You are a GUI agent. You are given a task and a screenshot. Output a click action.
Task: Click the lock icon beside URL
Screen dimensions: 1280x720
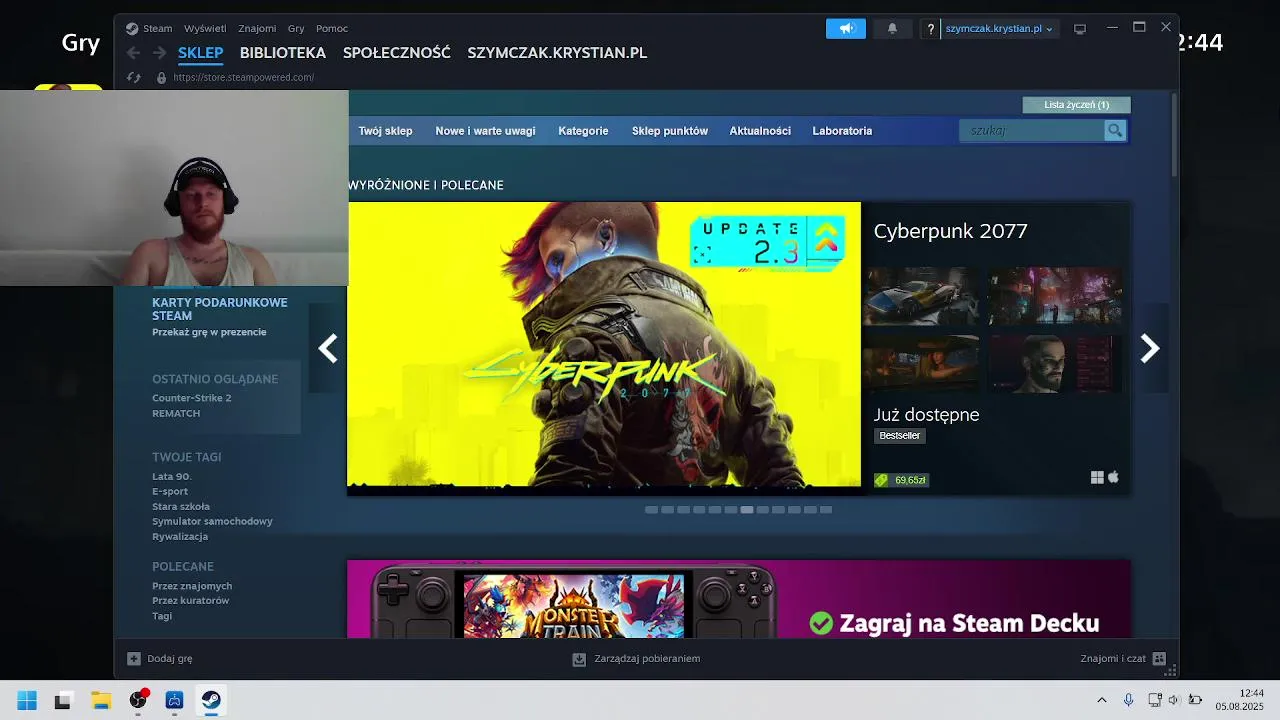pyautogui.click(x=161, y=77)
